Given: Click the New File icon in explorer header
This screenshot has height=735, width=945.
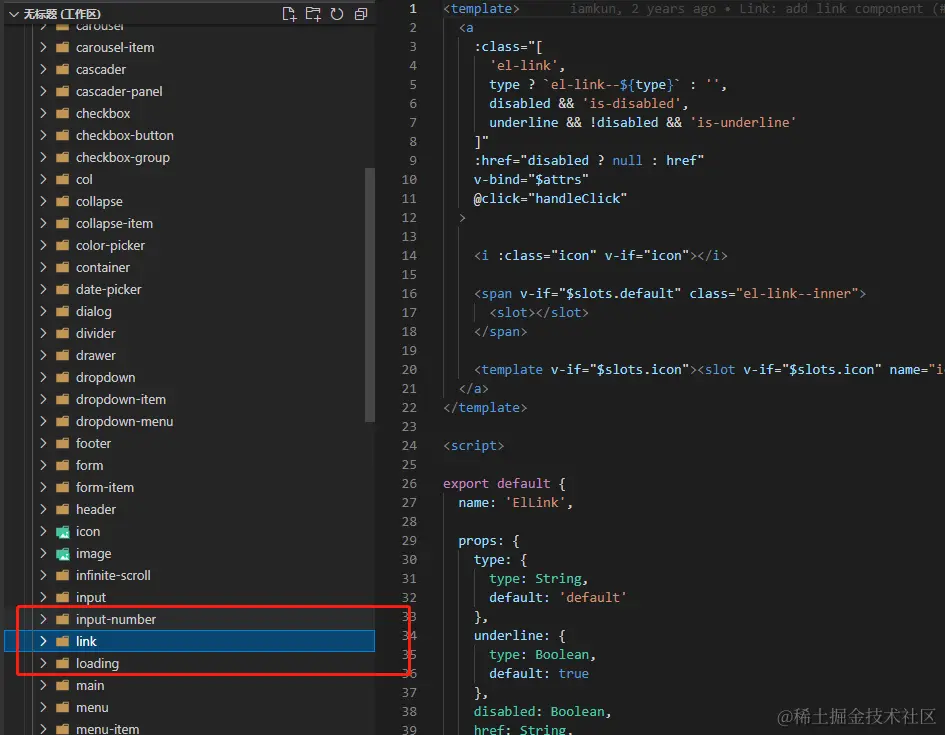Looking at the screenshot, I should click(x=289, y=14).
